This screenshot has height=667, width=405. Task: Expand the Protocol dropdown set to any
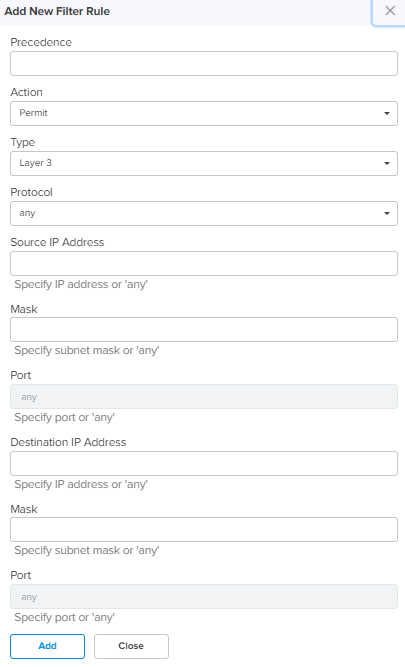click(x=204, y=214)
